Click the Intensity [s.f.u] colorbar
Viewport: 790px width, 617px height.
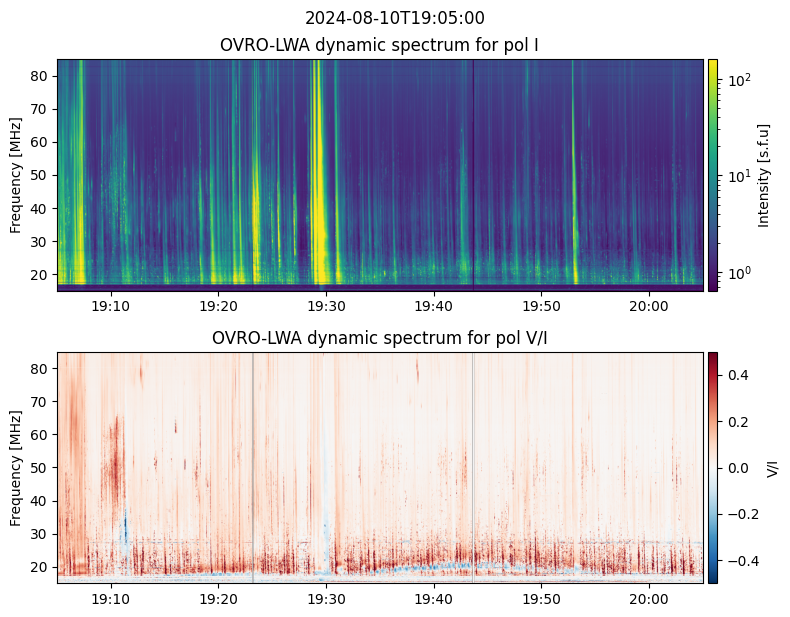(712, 175)
